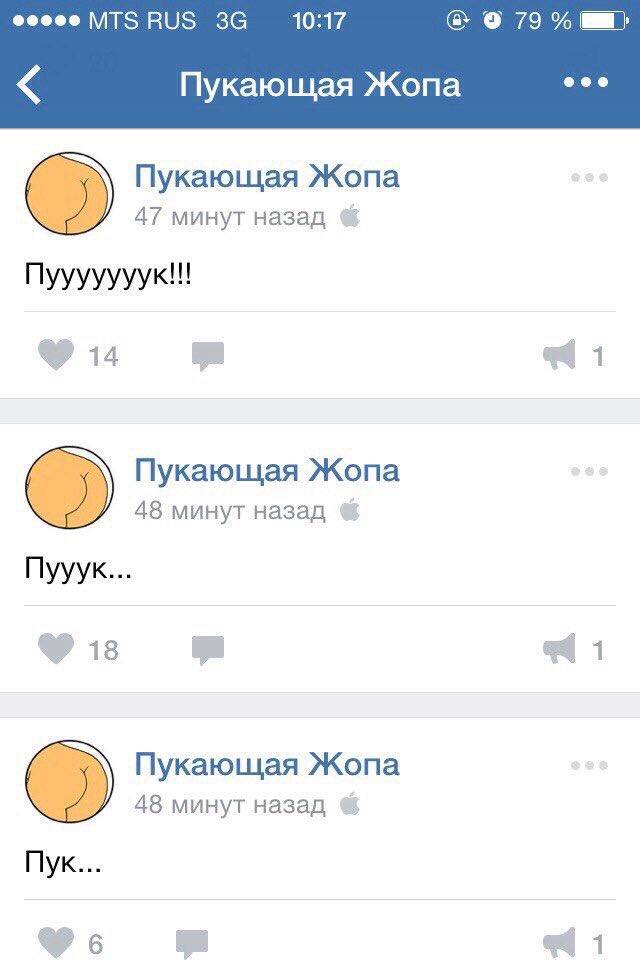Image resolution: width=640 pixels, height=960 pixels.
Task: Expand options for the "Пук..." post
Action: pyautogui.click(x=589, y=765)
